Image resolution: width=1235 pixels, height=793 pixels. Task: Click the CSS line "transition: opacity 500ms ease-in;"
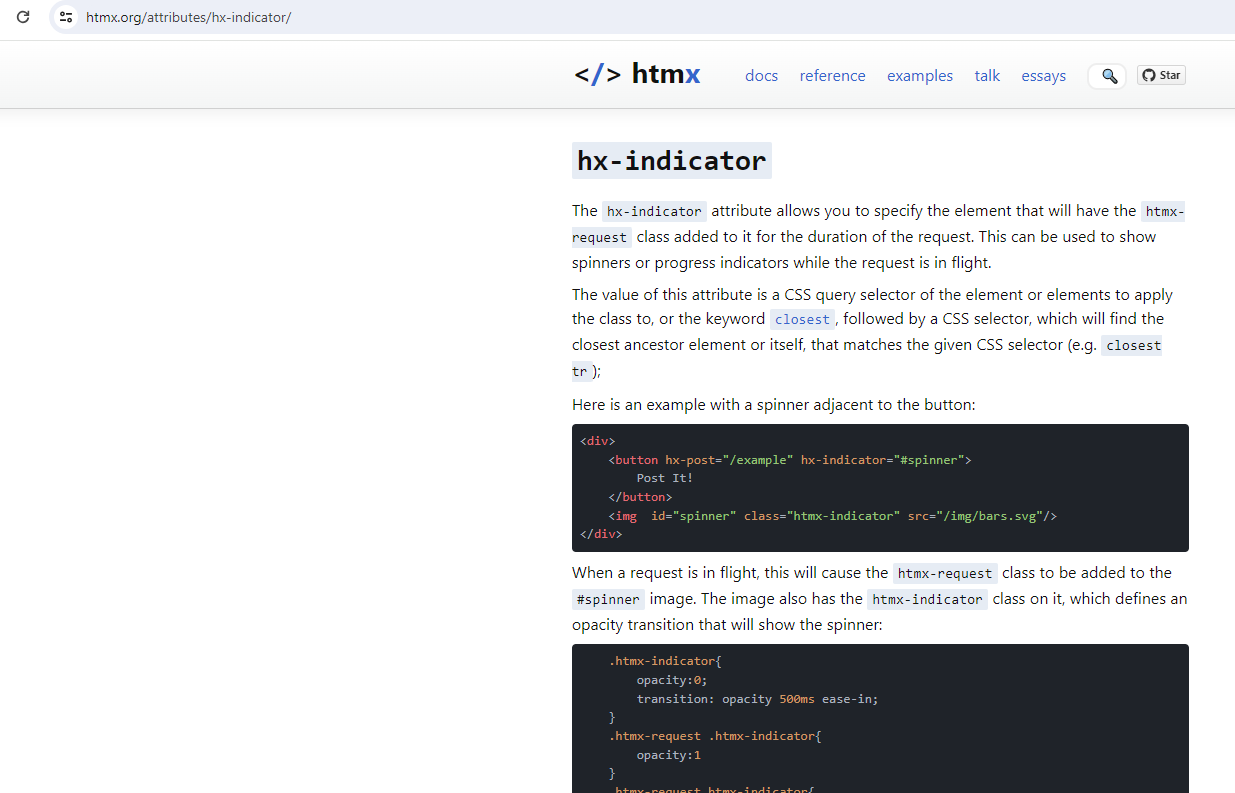757,699
